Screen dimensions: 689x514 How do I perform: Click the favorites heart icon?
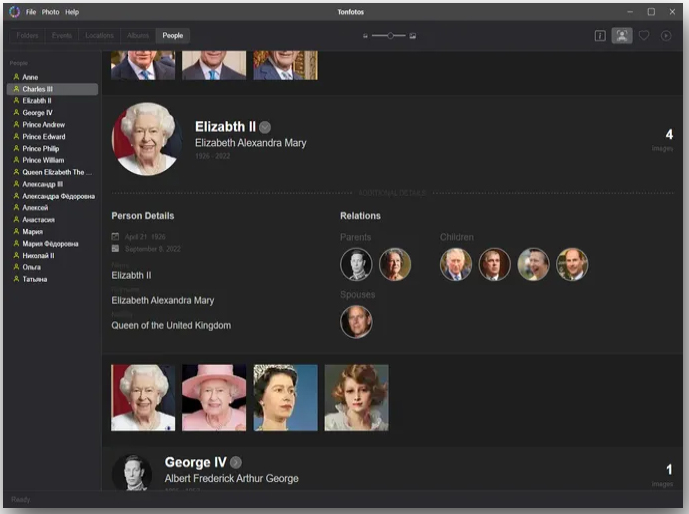(x=644, y=36)
